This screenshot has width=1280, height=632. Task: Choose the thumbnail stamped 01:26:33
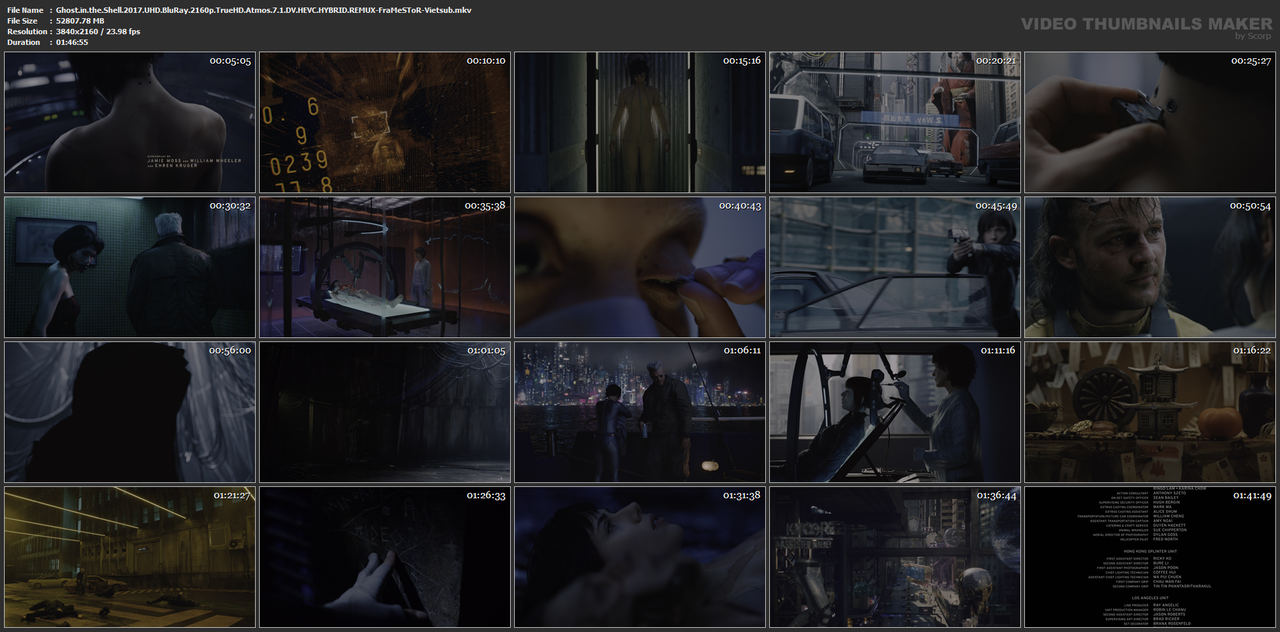pyautogui.click(x=385, y=557)
